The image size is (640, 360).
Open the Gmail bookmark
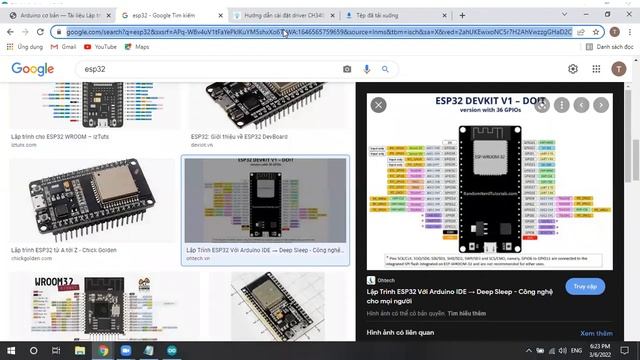[63, 47]
